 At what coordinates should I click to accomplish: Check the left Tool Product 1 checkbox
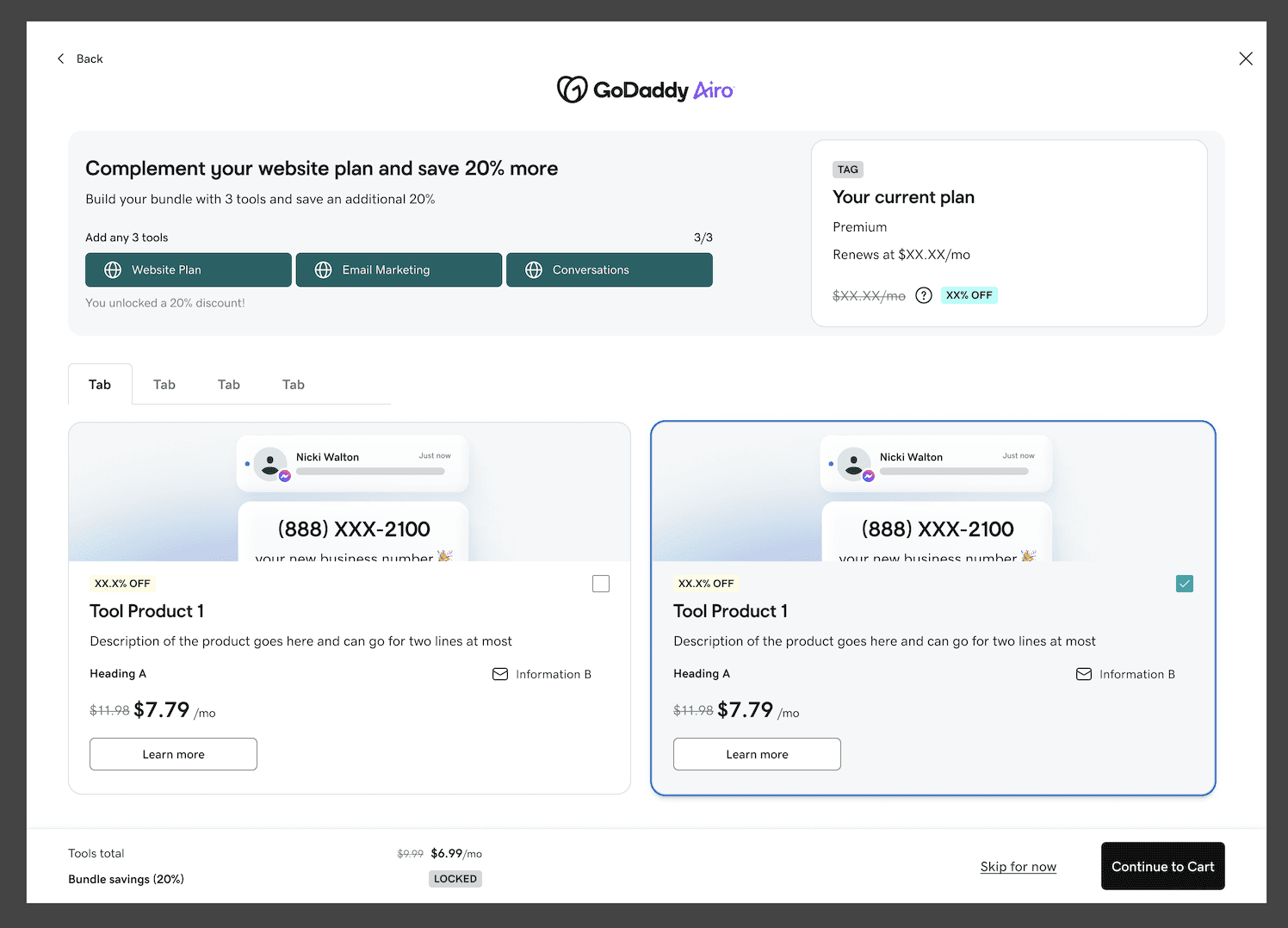pyautogui.click(x=601, y=584)
